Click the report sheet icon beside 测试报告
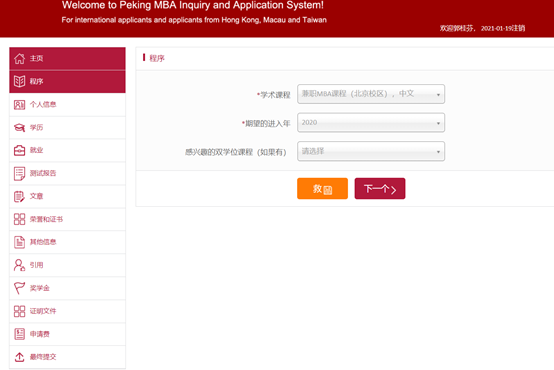This screenshot has width=554, height=370. 19,174
